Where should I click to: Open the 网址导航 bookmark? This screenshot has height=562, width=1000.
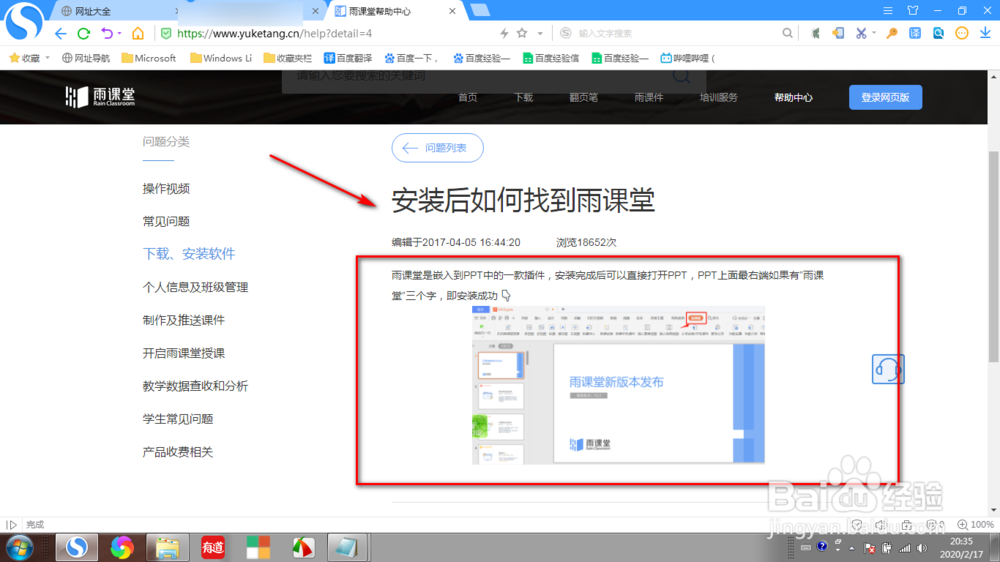tap(85, 58)
